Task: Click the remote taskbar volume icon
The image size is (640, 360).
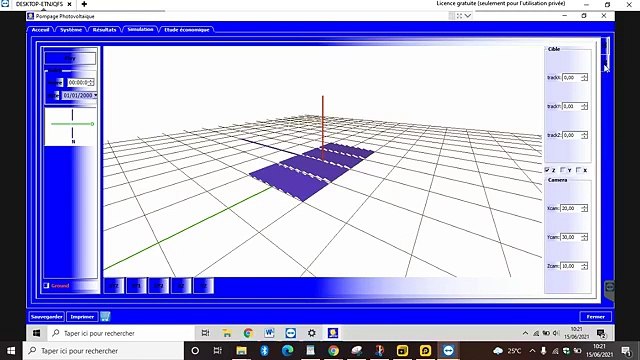Action: point(556,333)
